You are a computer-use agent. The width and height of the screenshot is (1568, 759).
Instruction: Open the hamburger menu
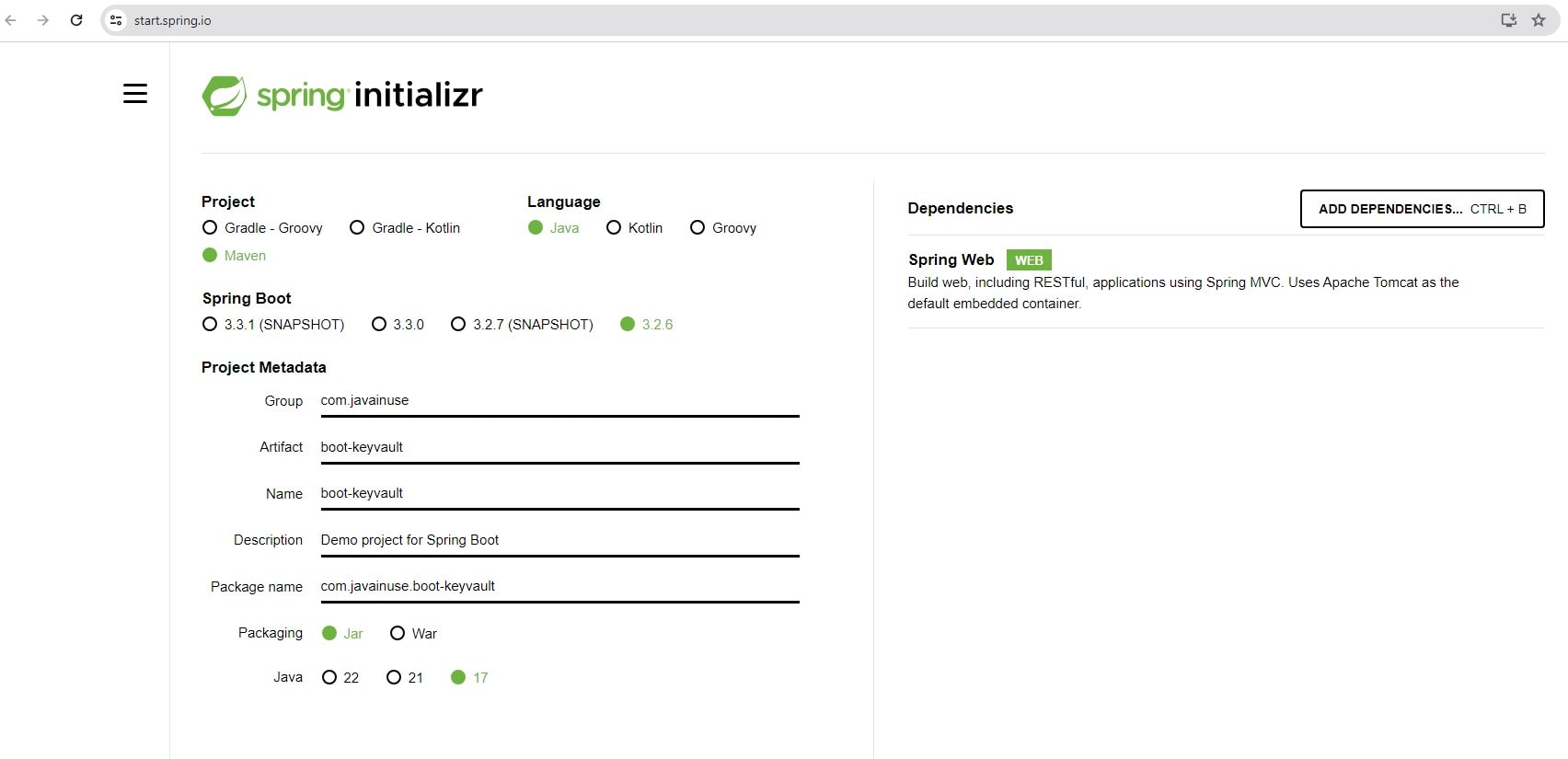[x=135, y=93]
